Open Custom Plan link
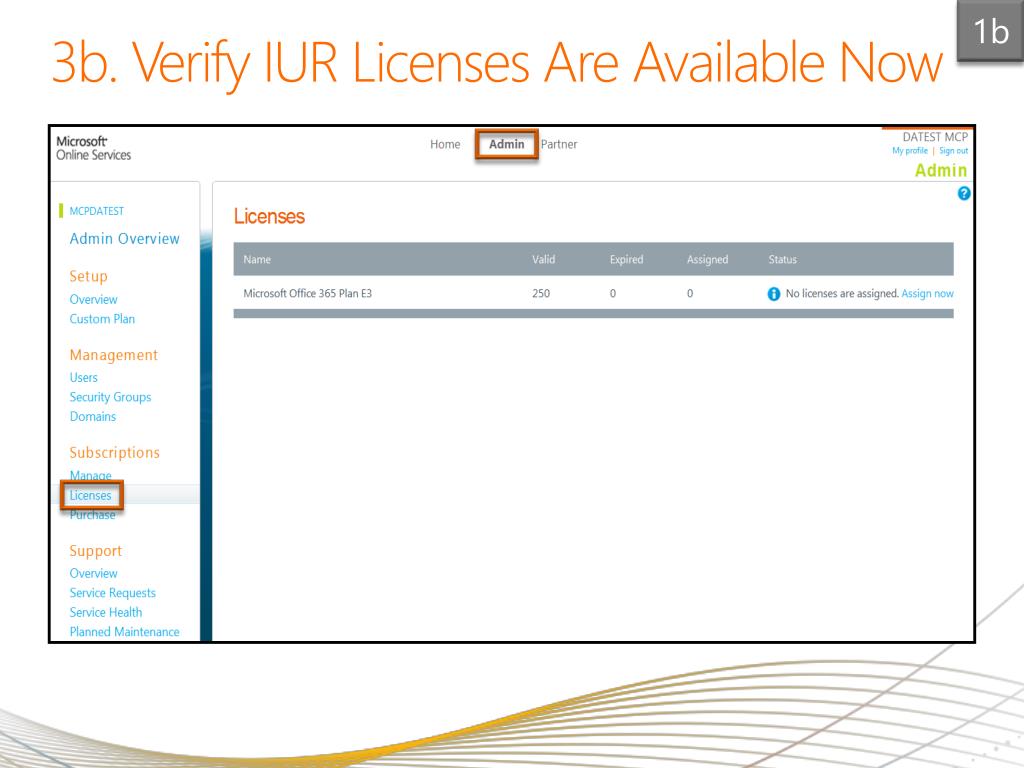Viewport: 1024px width, 768px height. pos(102,319)
